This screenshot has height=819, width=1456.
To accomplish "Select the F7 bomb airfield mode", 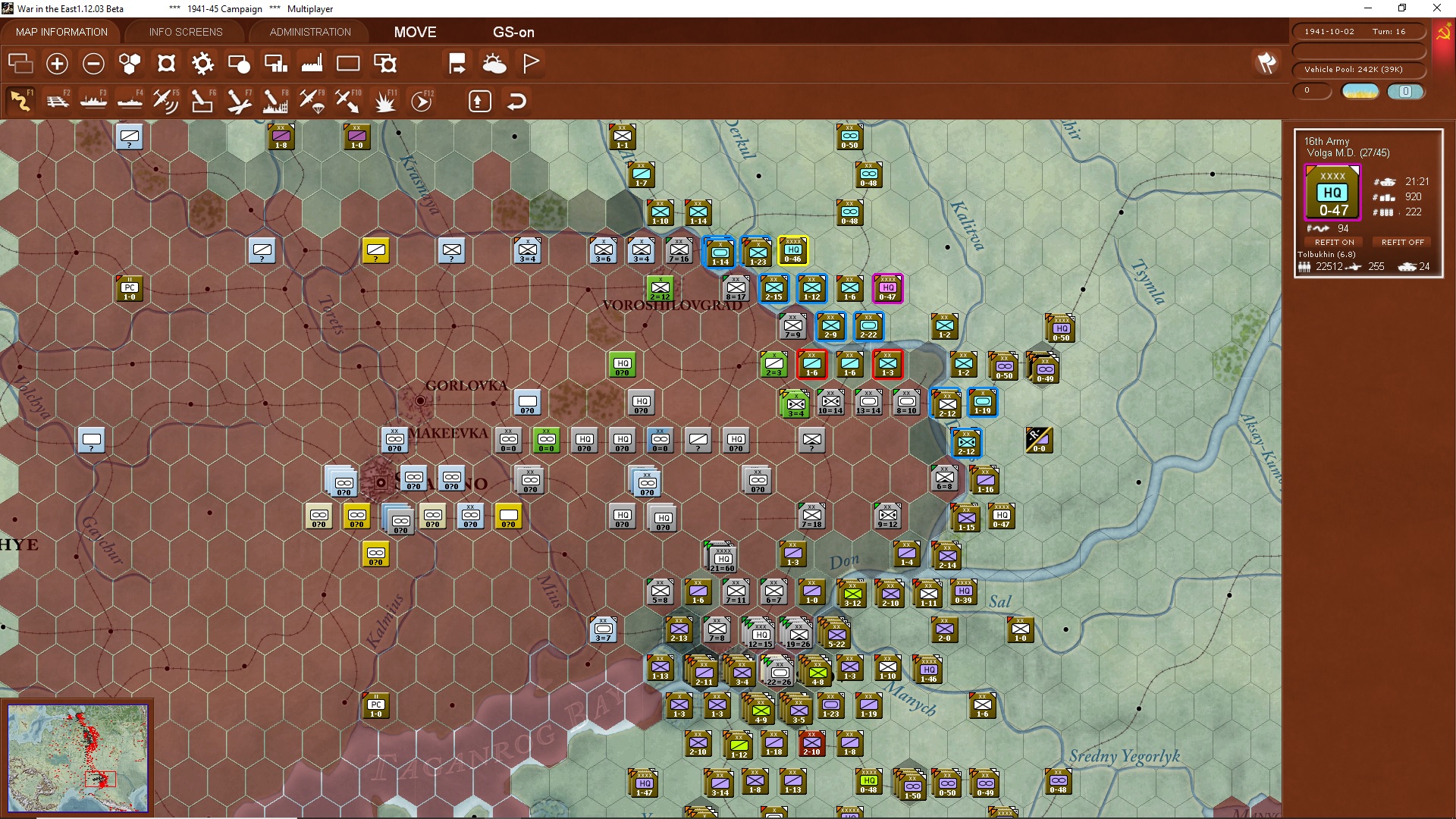I will tap(238, 101).
